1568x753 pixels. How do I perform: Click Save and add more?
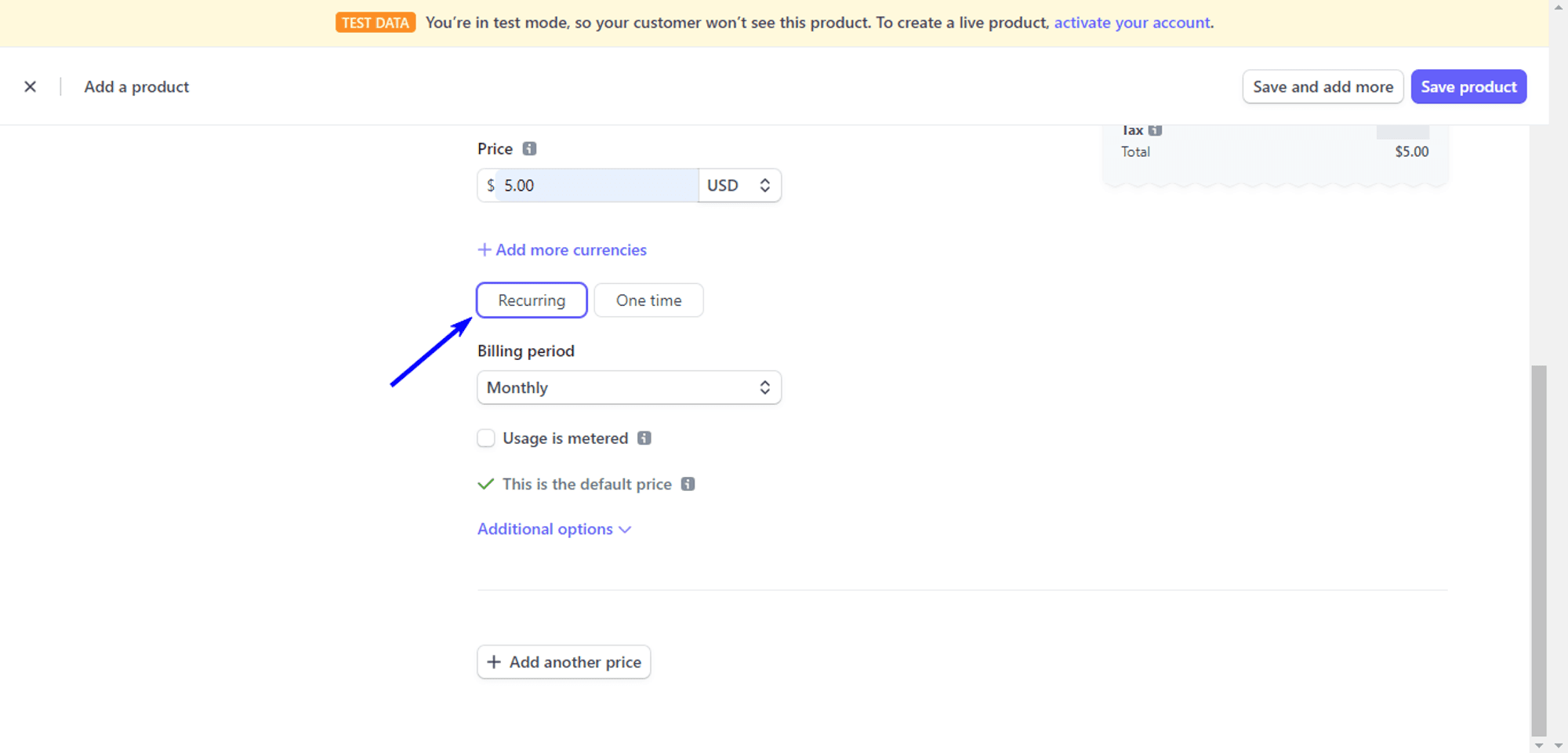click(1323, 86)
